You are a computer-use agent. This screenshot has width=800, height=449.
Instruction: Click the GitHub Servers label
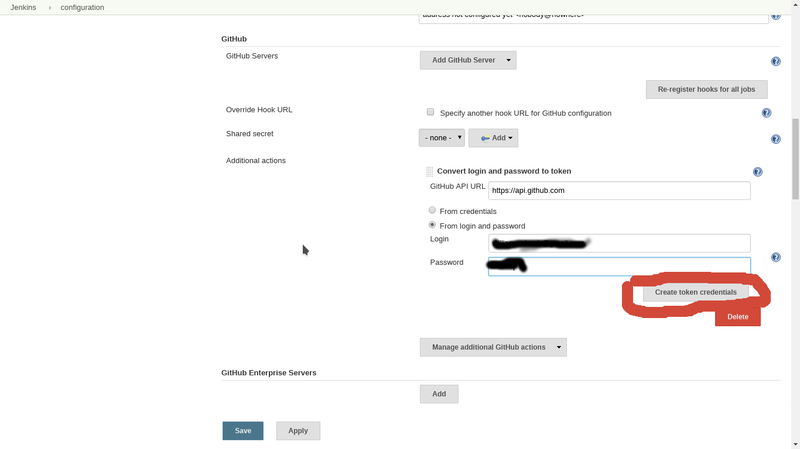[x=252, y=56]
